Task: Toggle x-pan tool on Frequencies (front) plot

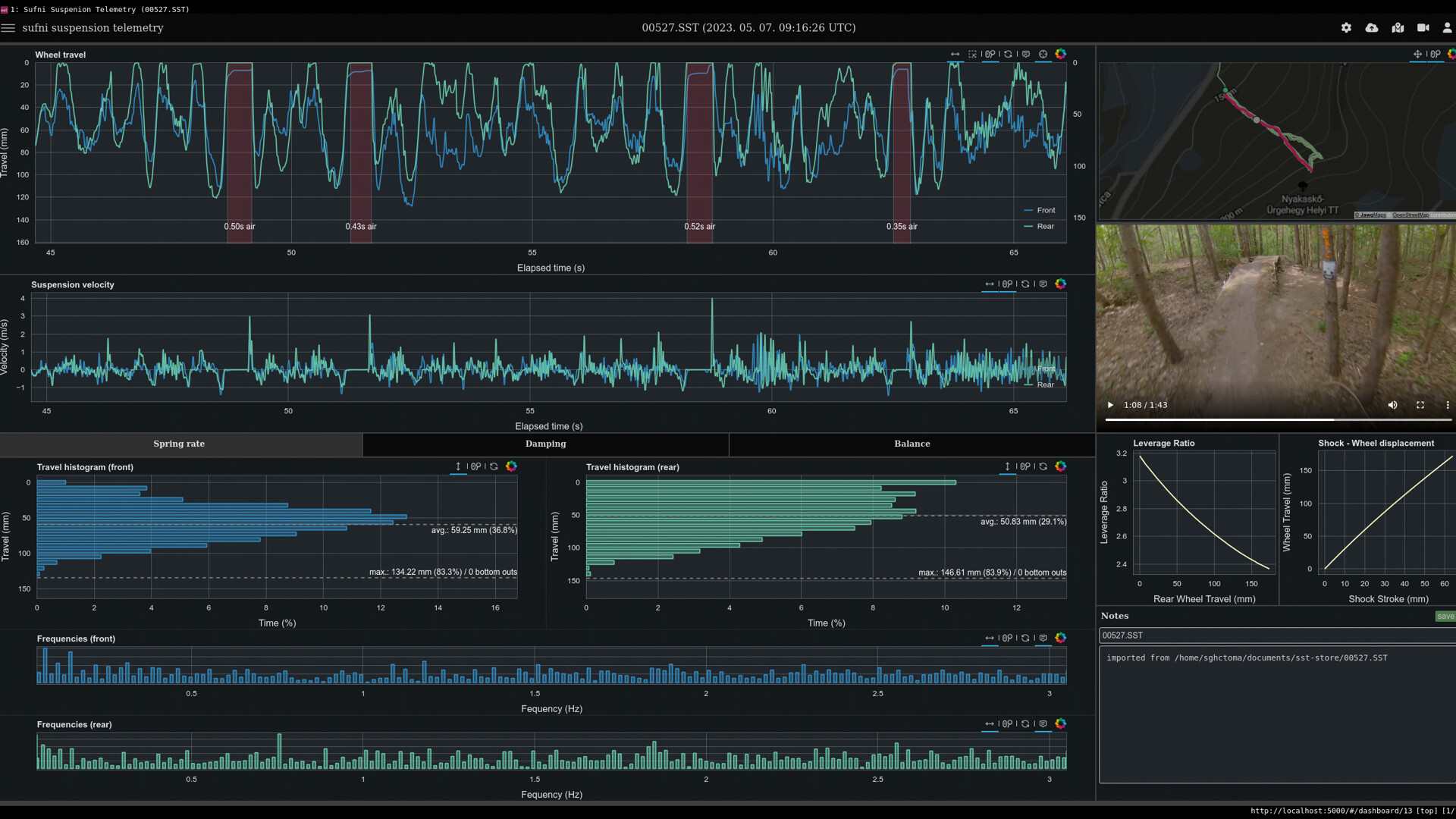Action: (990, 639)
